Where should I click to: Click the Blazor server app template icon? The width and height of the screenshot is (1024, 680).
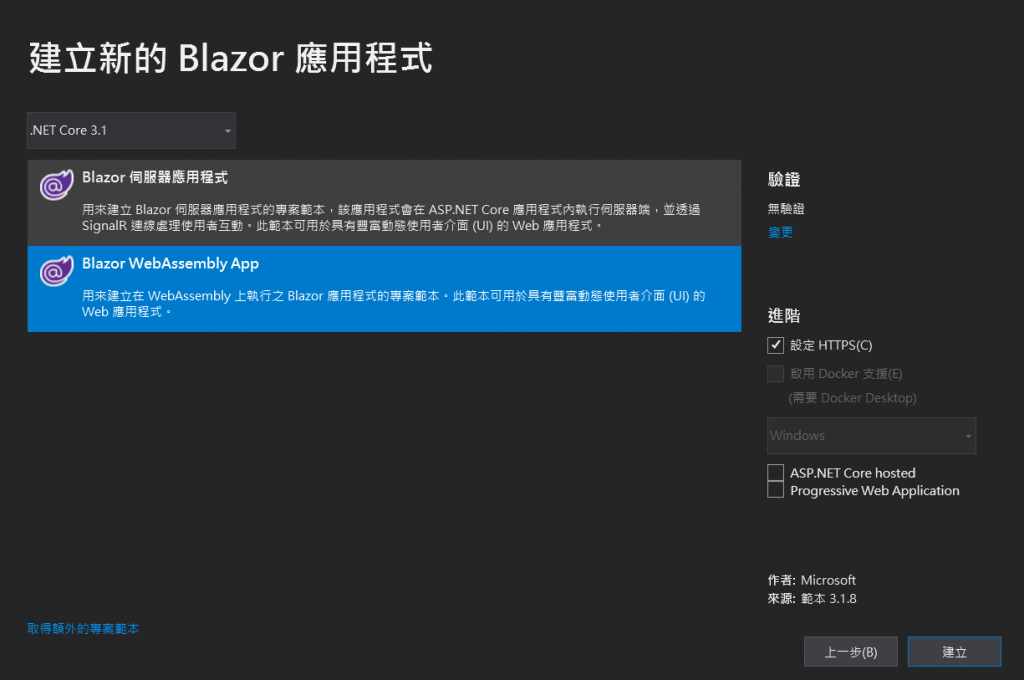56,185
